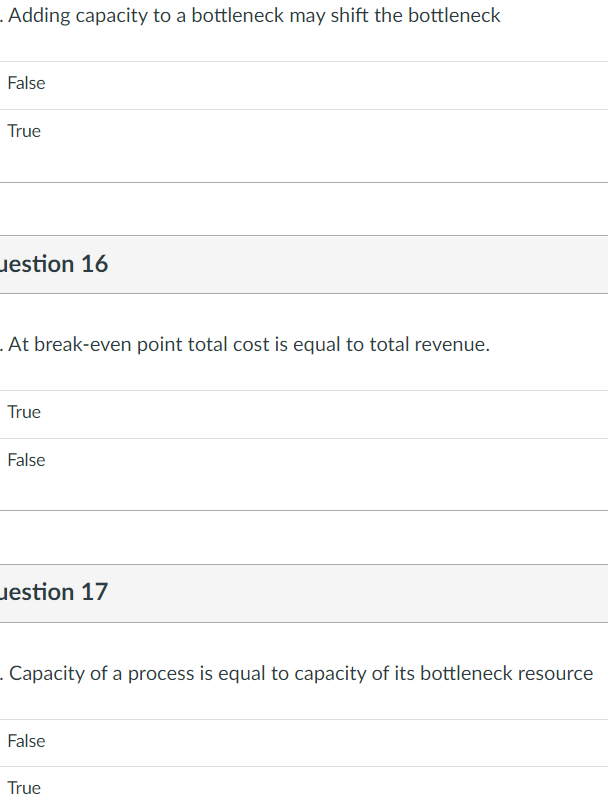Select False for the break-even point question

click(x=26, y=460)
